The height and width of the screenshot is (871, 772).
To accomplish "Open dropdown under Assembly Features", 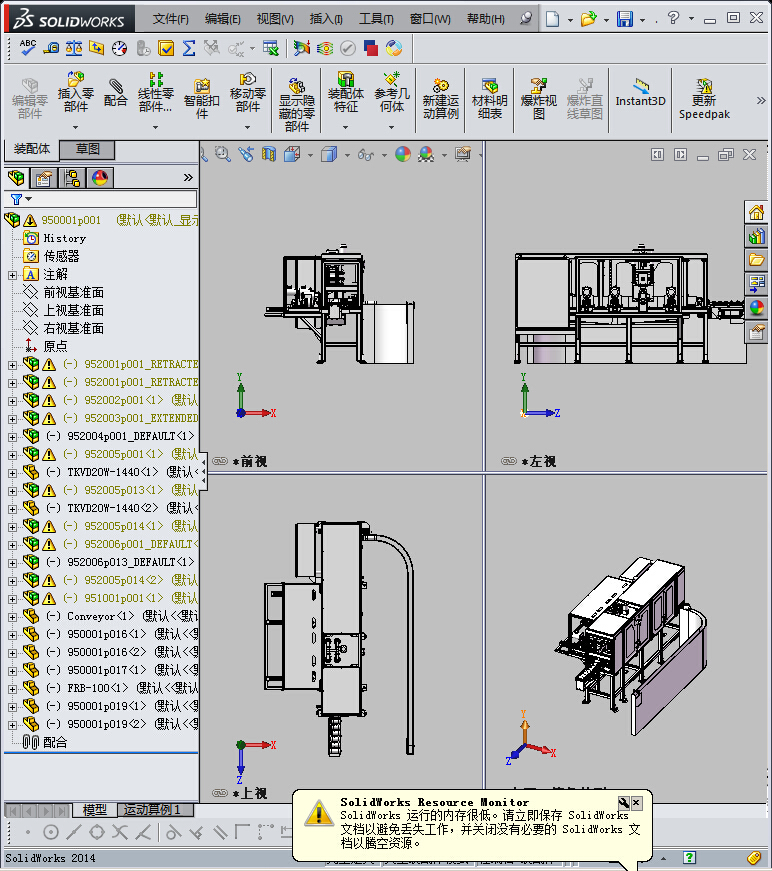I will [x=345, y=127].
